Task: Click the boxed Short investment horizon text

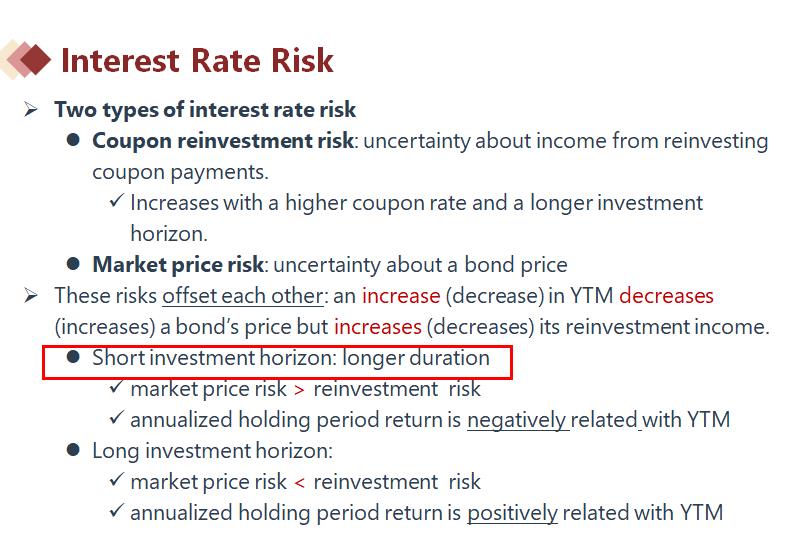Action: 291,358
